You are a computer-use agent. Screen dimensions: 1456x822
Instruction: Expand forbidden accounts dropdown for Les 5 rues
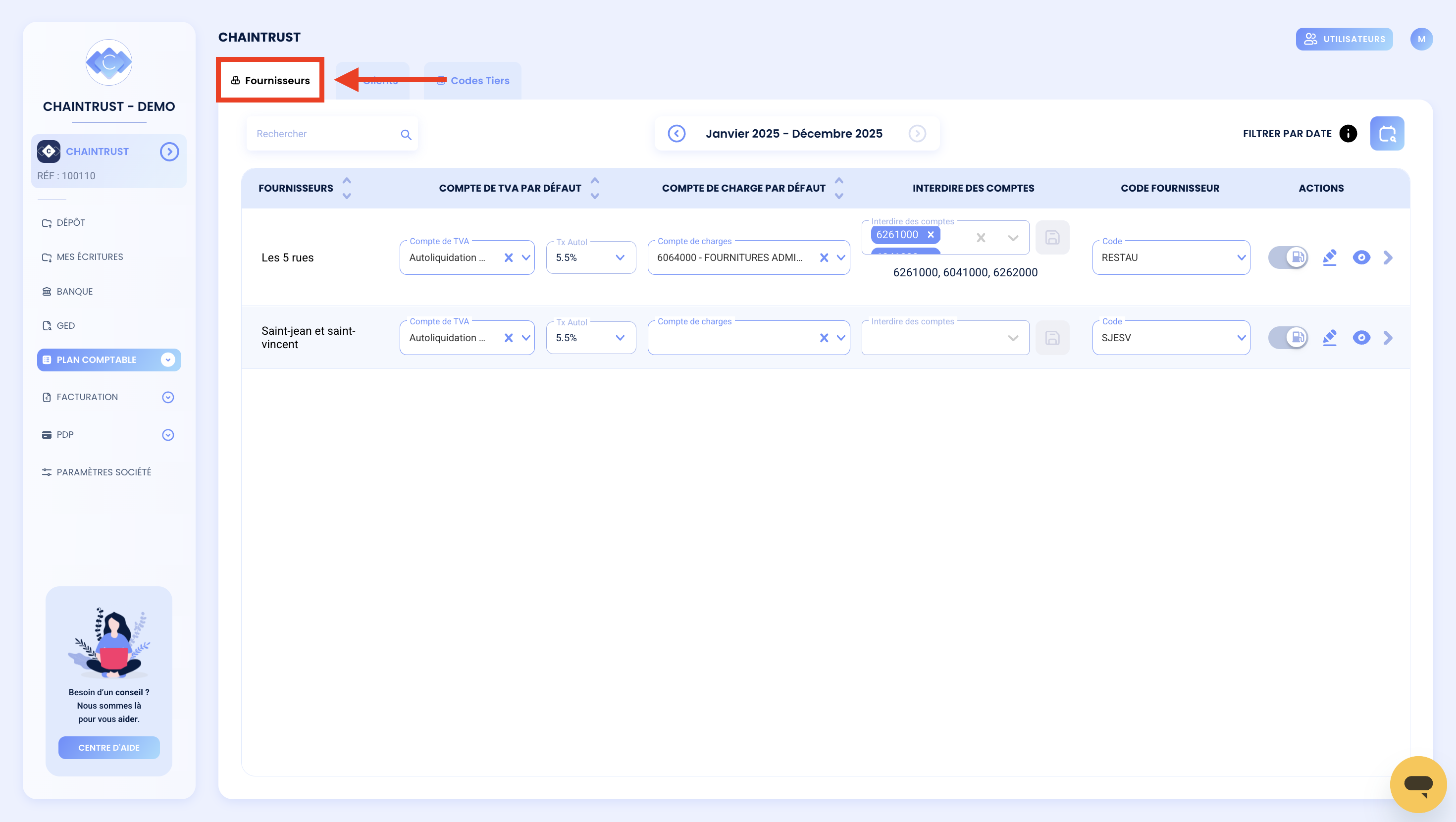pos(1013,238)
